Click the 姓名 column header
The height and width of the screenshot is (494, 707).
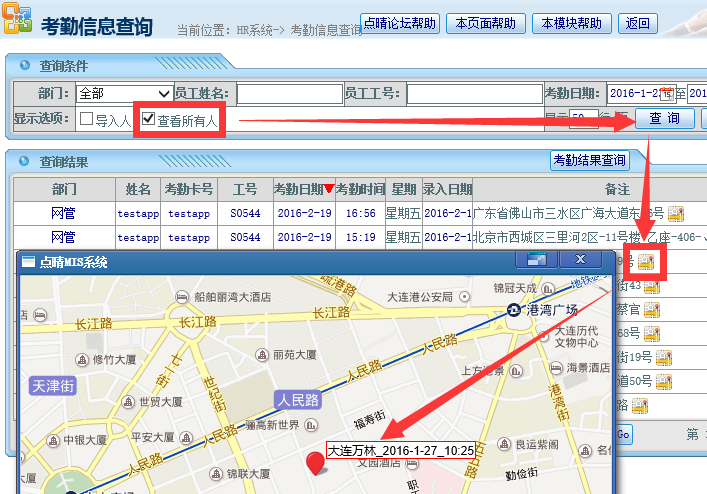pos(138,189)
